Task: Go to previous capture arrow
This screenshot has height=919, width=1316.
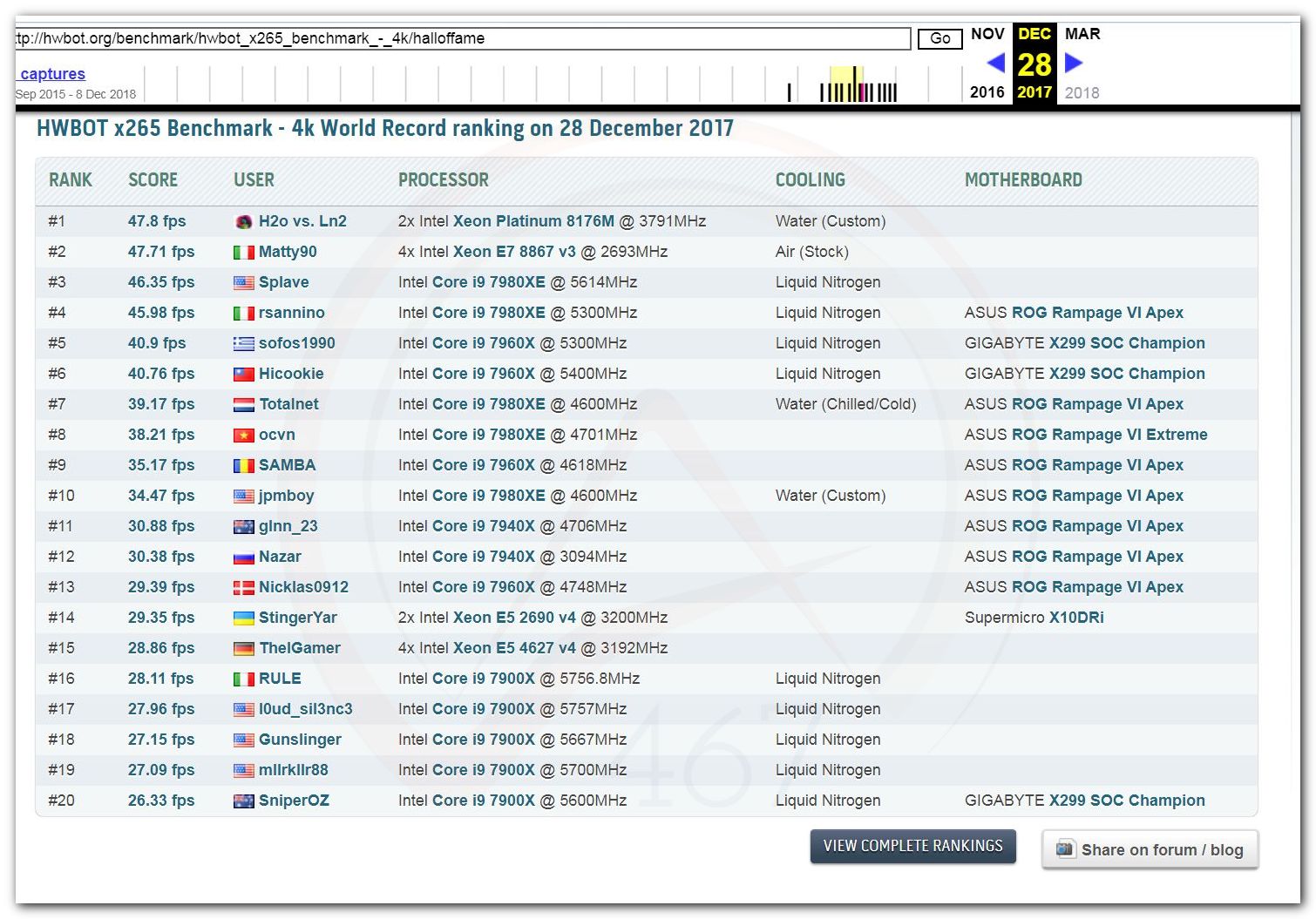Action: click(995, 63)
